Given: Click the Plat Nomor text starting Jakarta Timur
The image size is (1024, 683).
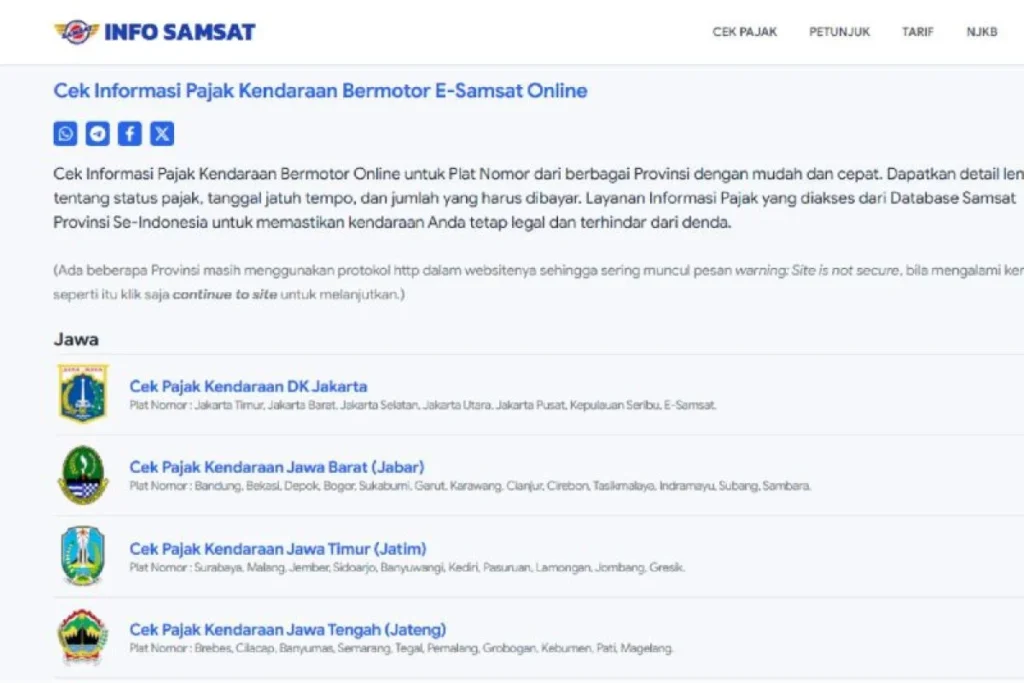Looking at the screenshot, I should pyautogui.click(x=423, y=405).
